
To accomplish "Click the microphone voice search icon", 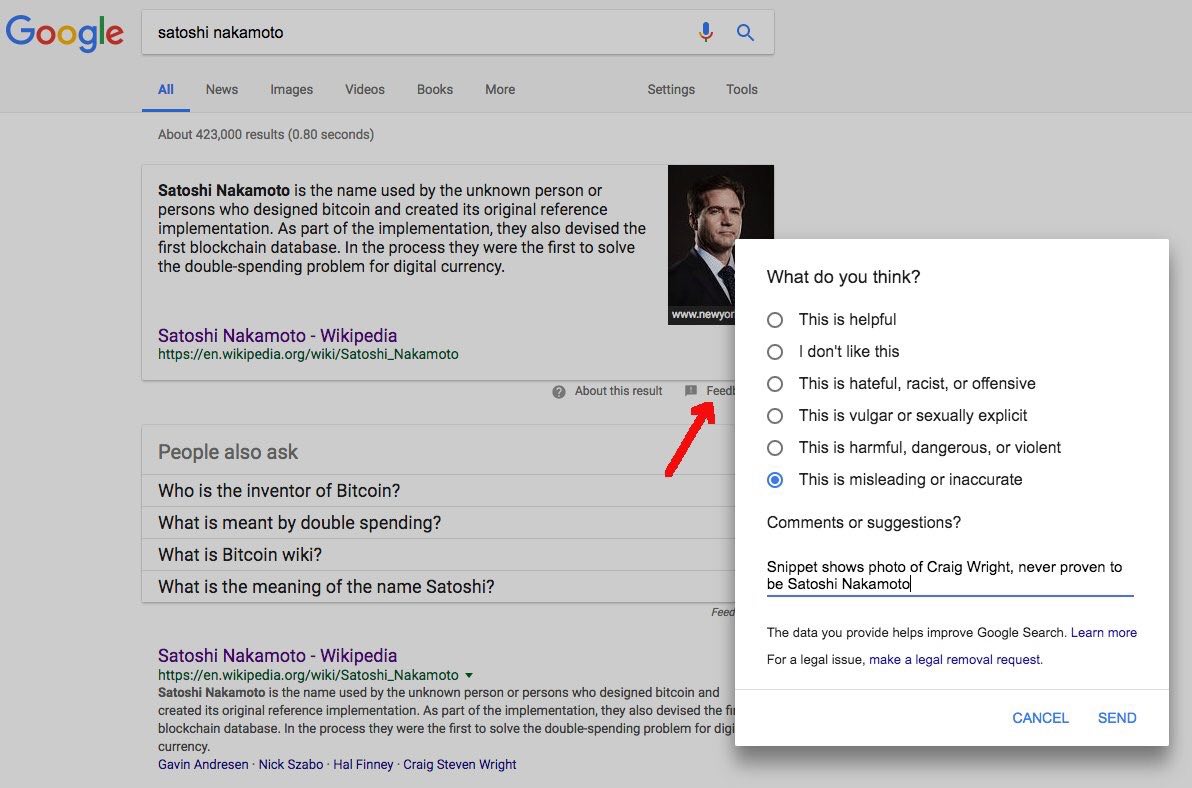I will click(x=706, y=32).
